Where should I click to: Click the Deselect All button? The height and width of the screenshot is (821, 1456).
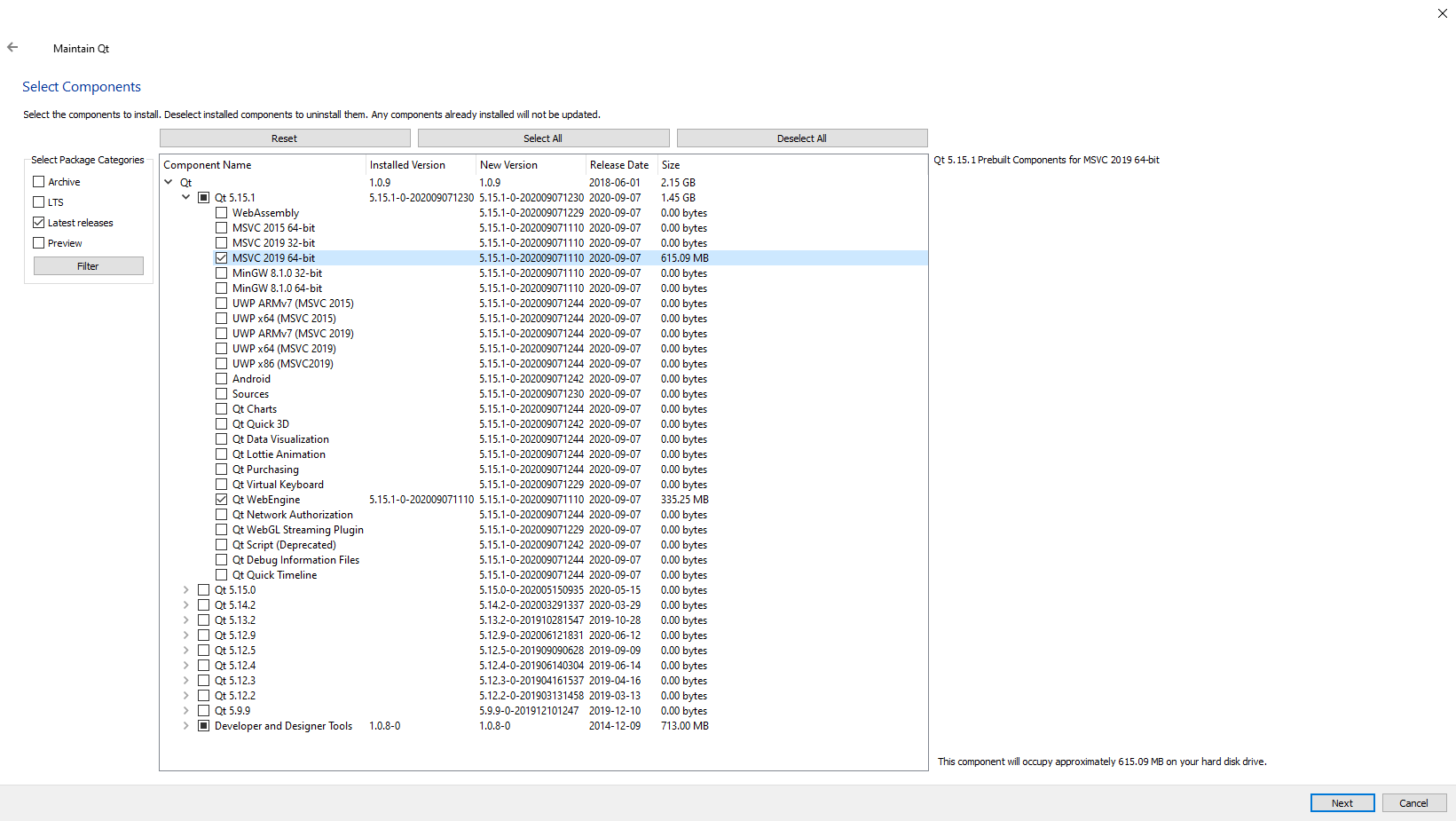(802, 138)
